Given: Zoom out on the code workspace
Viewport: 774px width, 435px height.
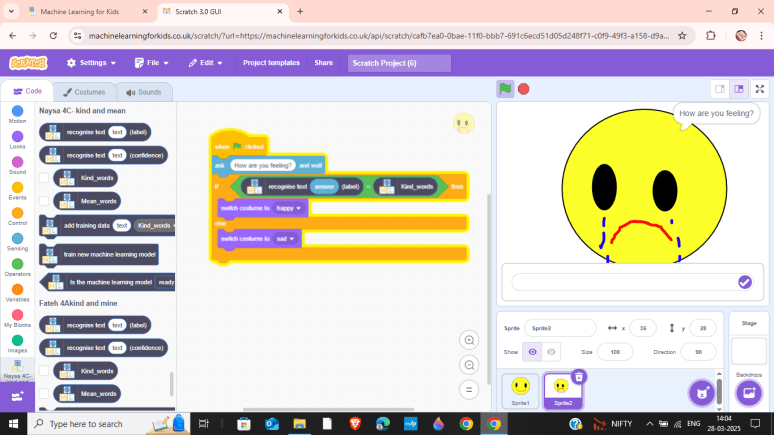Looking at the screenshot, I should [x=468, y=366].
